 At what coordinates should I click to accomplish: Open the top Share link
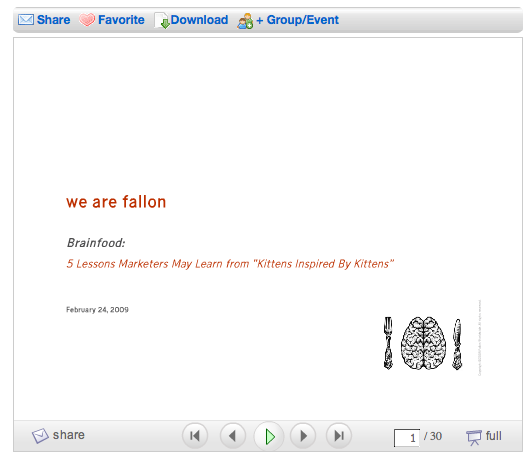click(x=54, y=20)
